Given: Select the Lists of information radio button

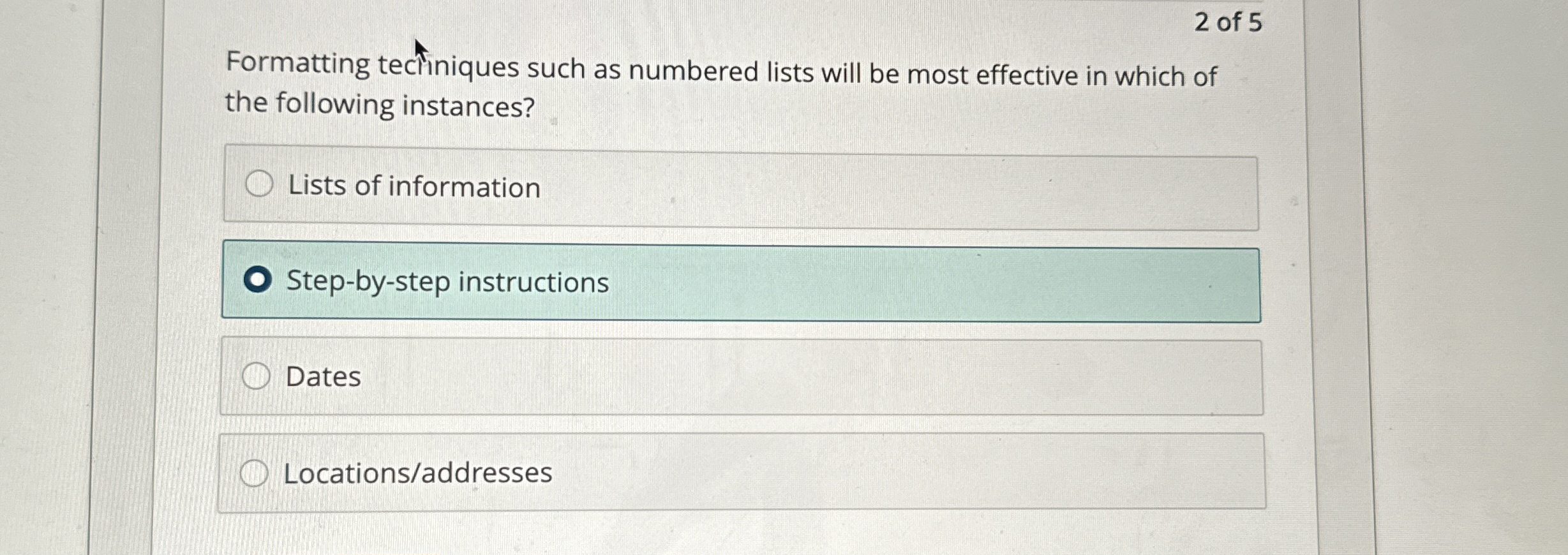Looking at the screenshot, I should tap(259, 185).
